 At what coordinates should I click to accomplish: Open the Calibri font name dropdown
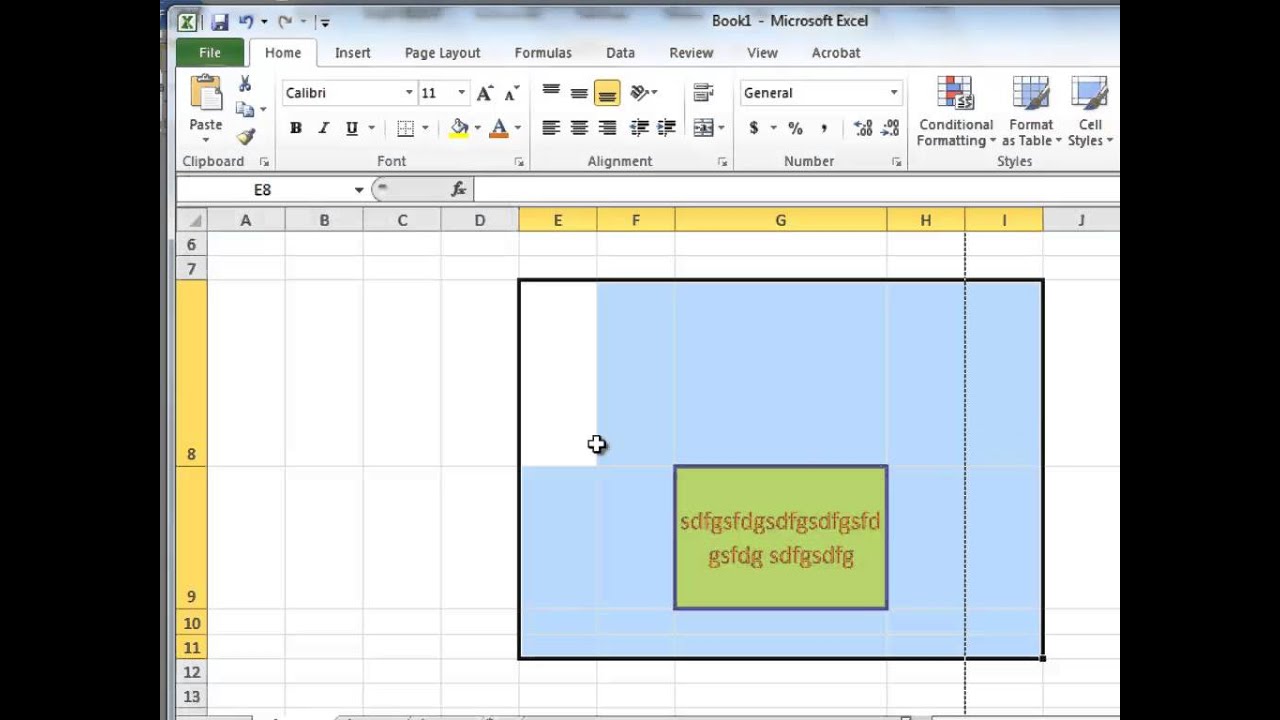[409, 93]
